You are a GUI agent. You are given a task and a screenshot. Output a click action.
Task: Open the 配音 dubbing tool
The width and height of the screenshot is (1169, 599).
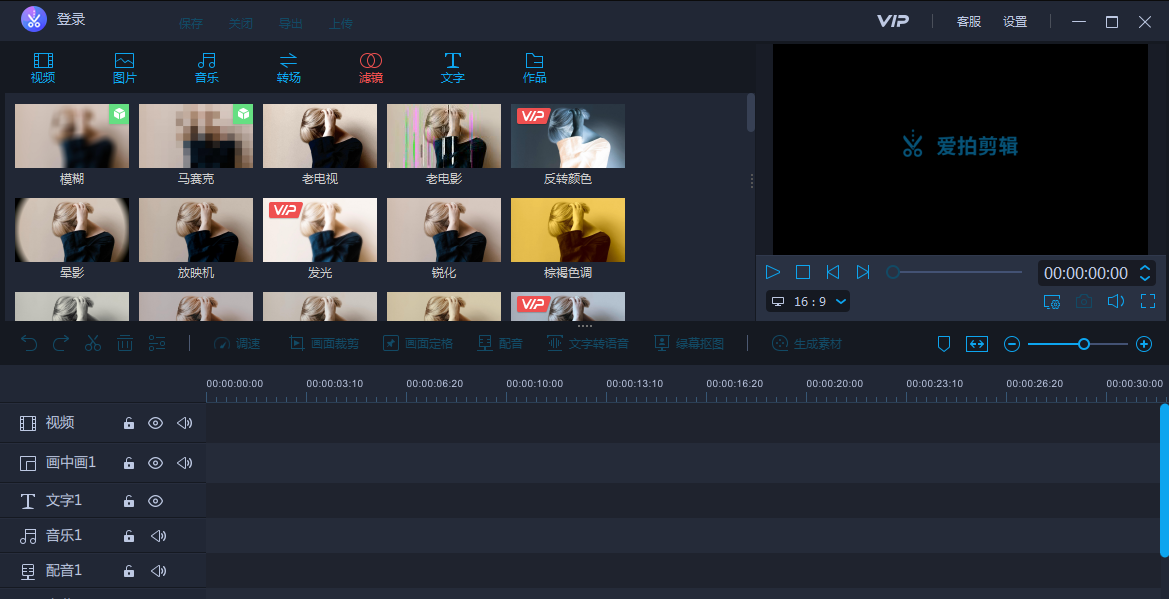click(x=500, y=343)
